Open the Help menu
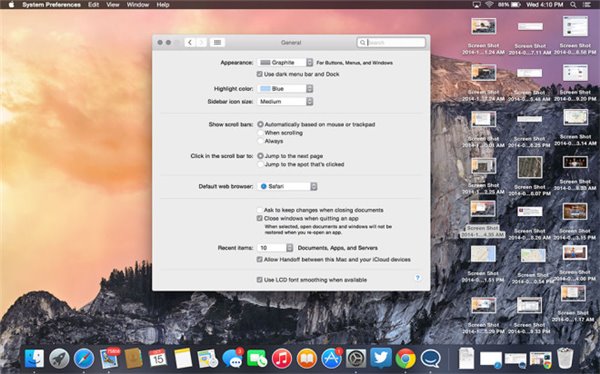This screenshot has width=600, height=374. click(x=163, y=5)
